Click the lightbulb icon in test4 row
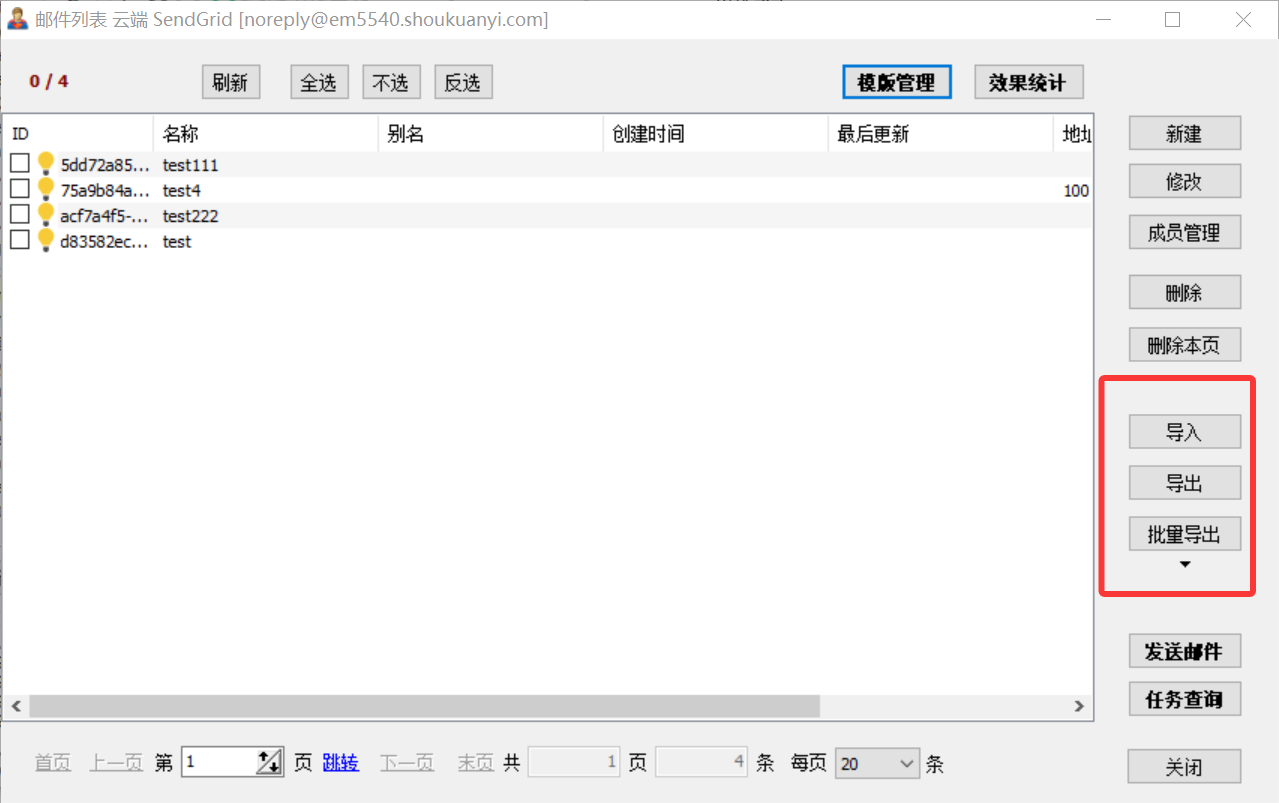The width and height of the screenshot is (1279, 803). pyautogui.click(x=46, y=189)
